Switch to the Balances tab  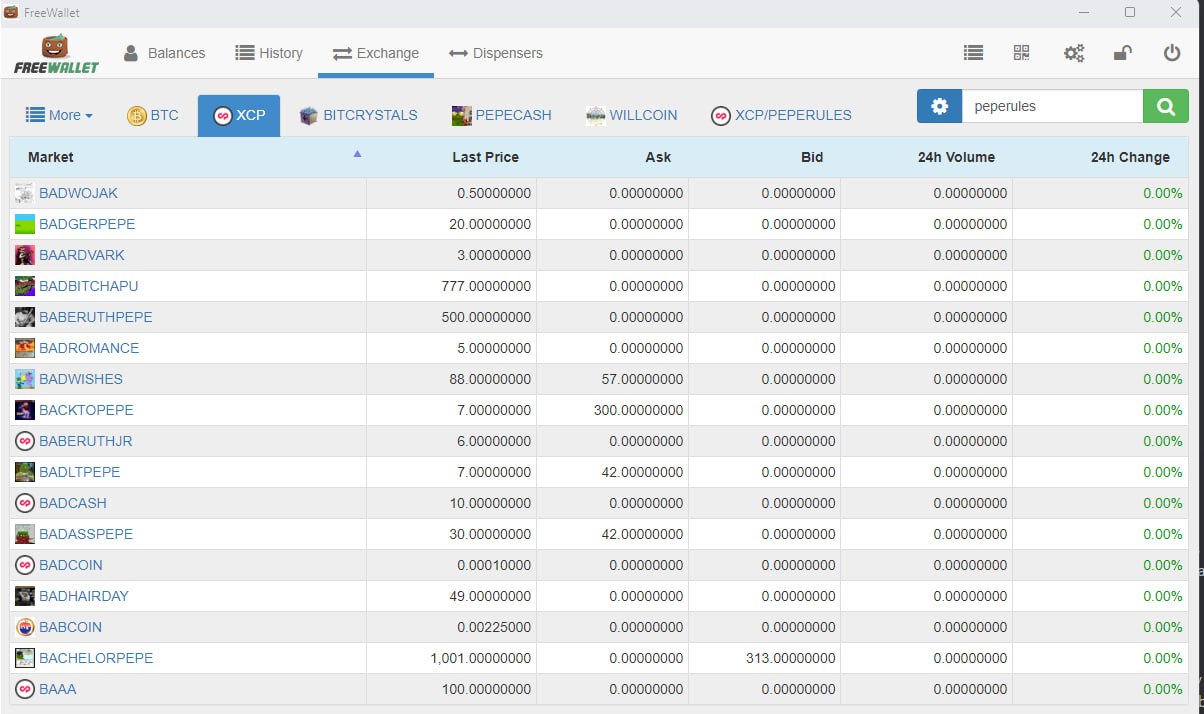164,53
